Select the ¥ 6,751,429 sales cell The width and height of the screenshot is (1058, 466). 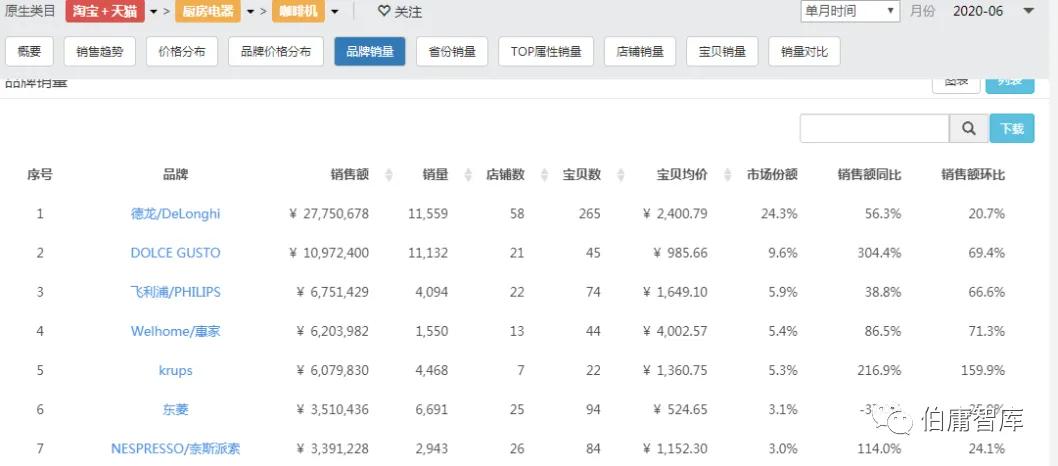click(x=333, y=292)
